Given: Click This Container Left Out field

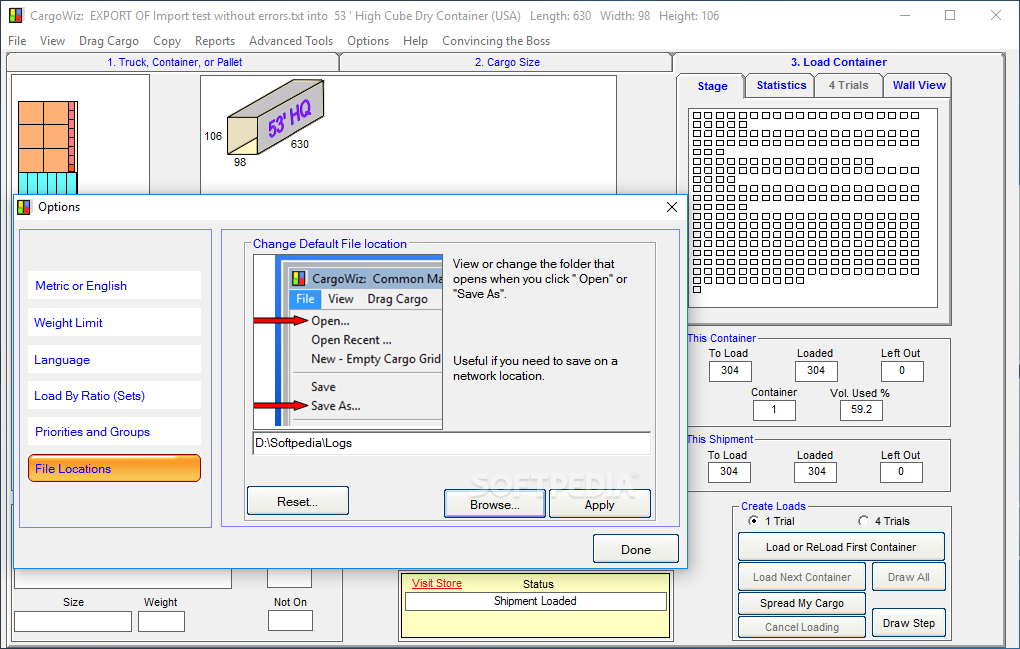Looking at the screenshot, I should point(902,371).
